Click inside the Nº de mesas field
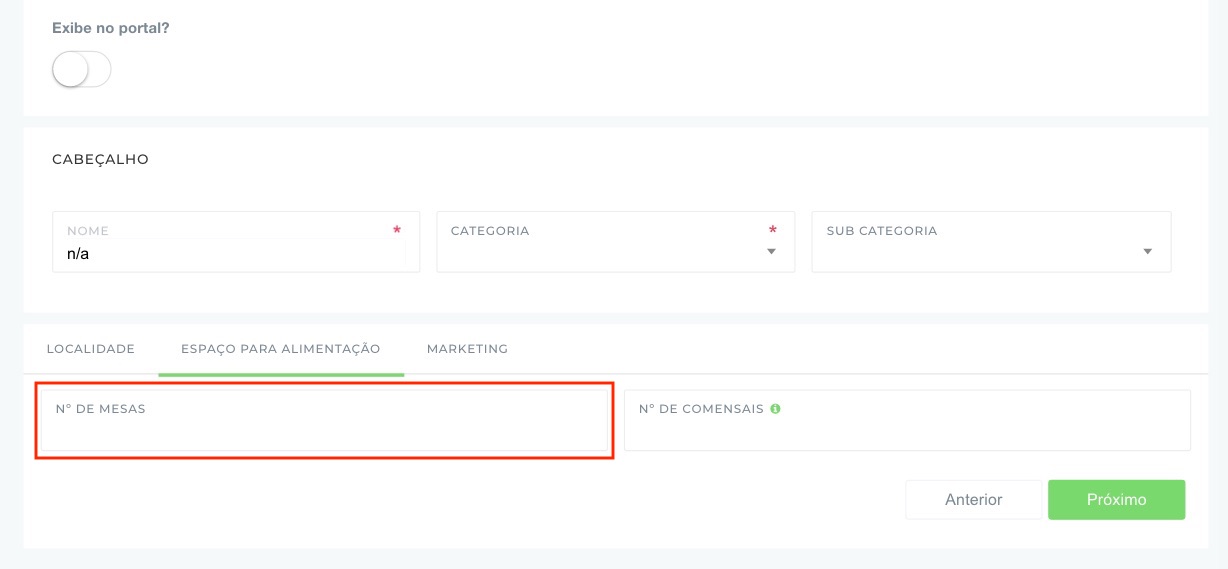The image size is (1228, 569). click(324, 434)
